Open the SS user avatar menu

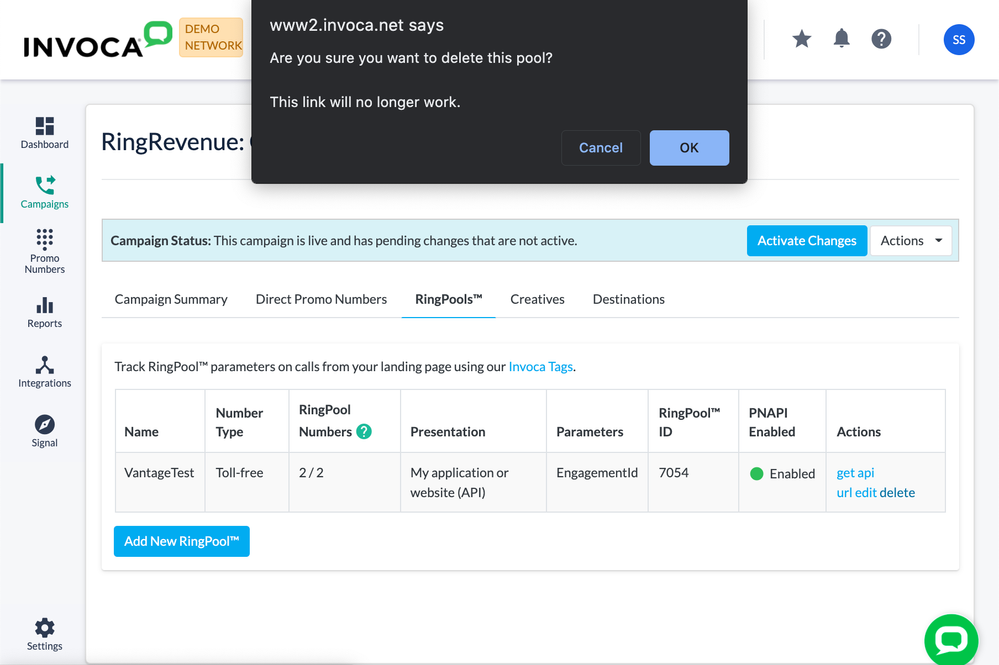pos(958,40)
